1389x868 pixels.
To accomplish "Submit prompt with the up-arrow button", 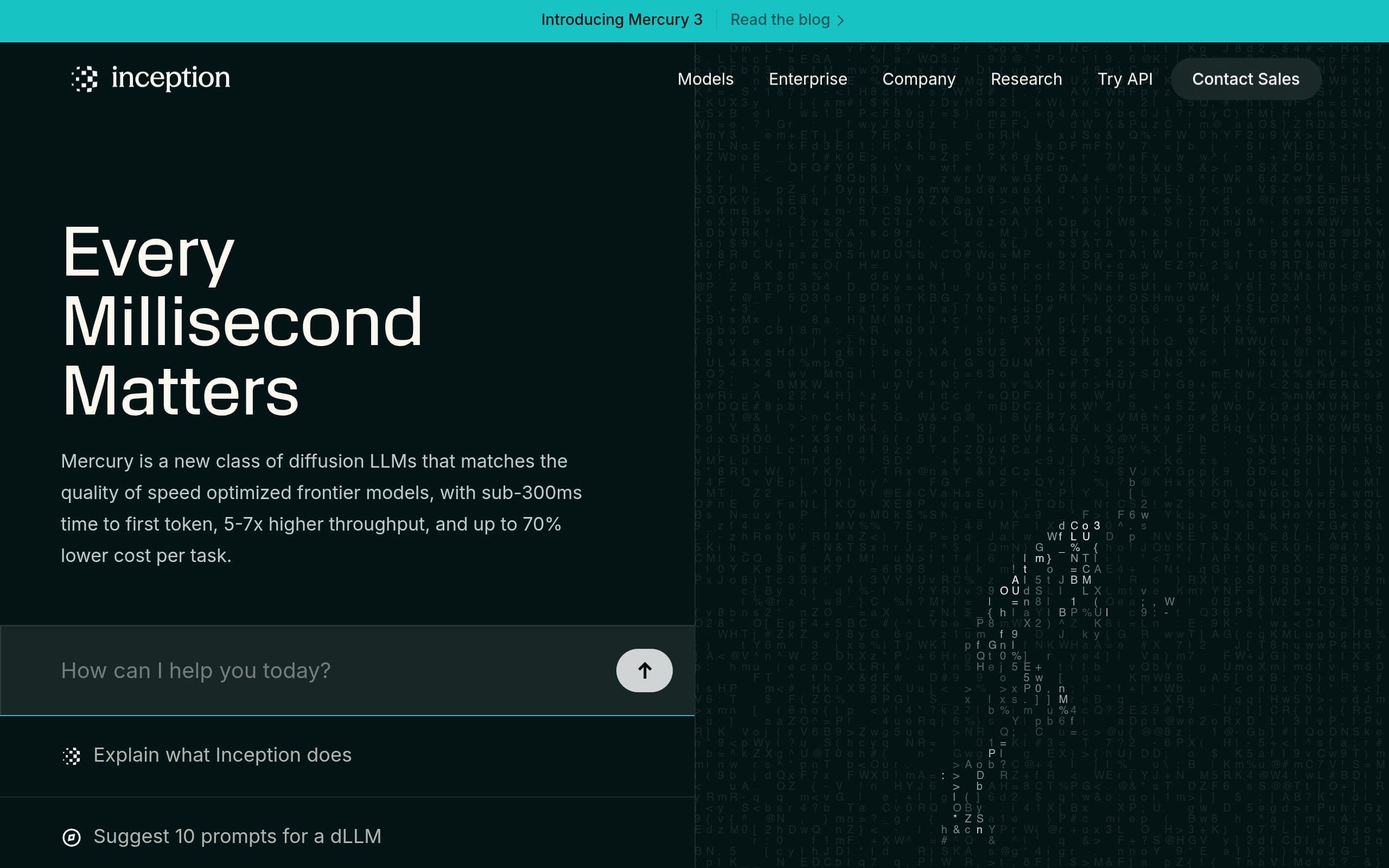I will tap(644, 671).
